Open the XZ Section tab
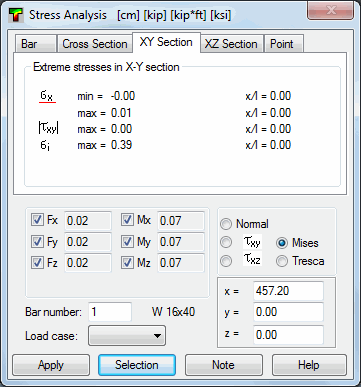The height and width of the screenshot is (387, 361). 231,44
